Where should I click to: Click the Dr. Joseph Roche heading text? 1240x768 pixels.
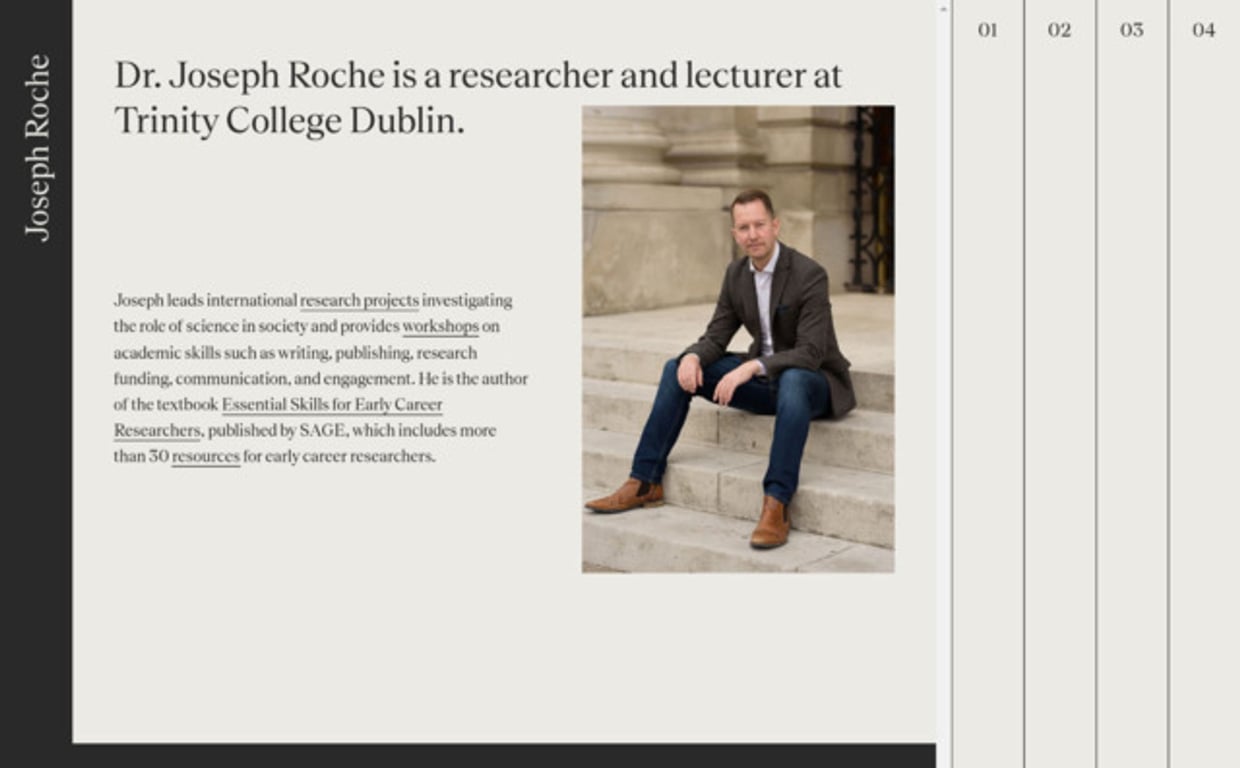pyautogui.click(x=250, y=75)
